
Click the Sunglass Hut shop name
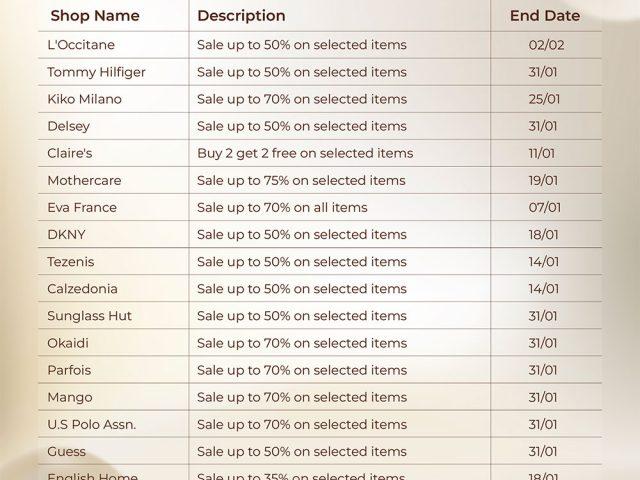pos(89,315)
